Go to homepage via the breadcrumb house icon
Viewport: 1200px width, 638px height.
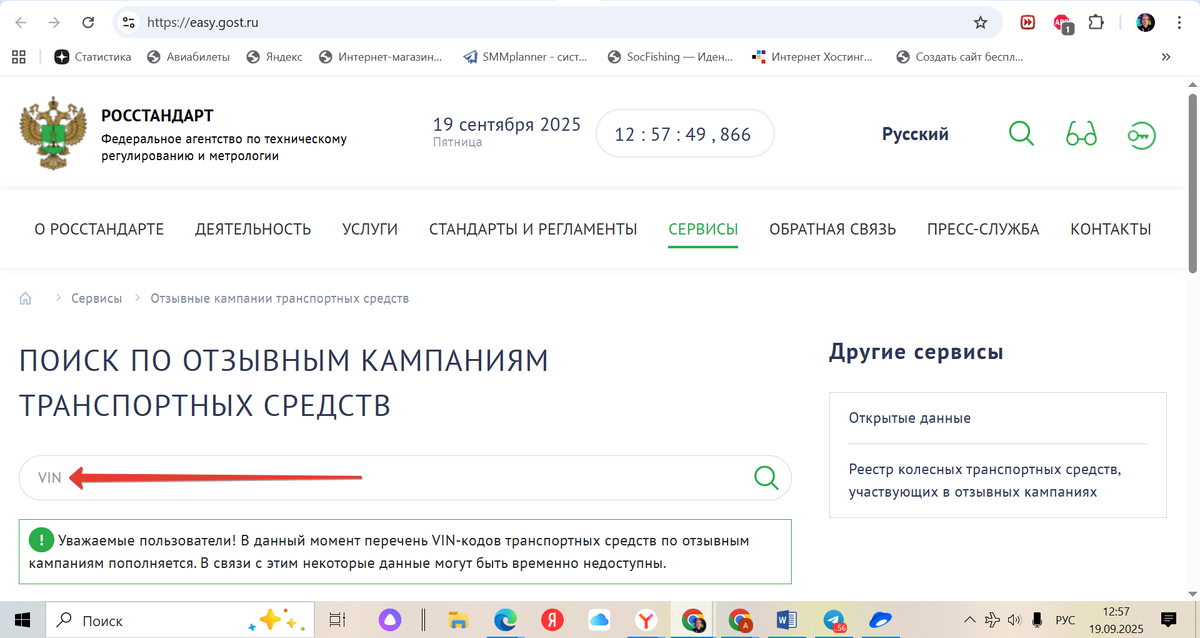pyautogui.click(x=25, y=297)
